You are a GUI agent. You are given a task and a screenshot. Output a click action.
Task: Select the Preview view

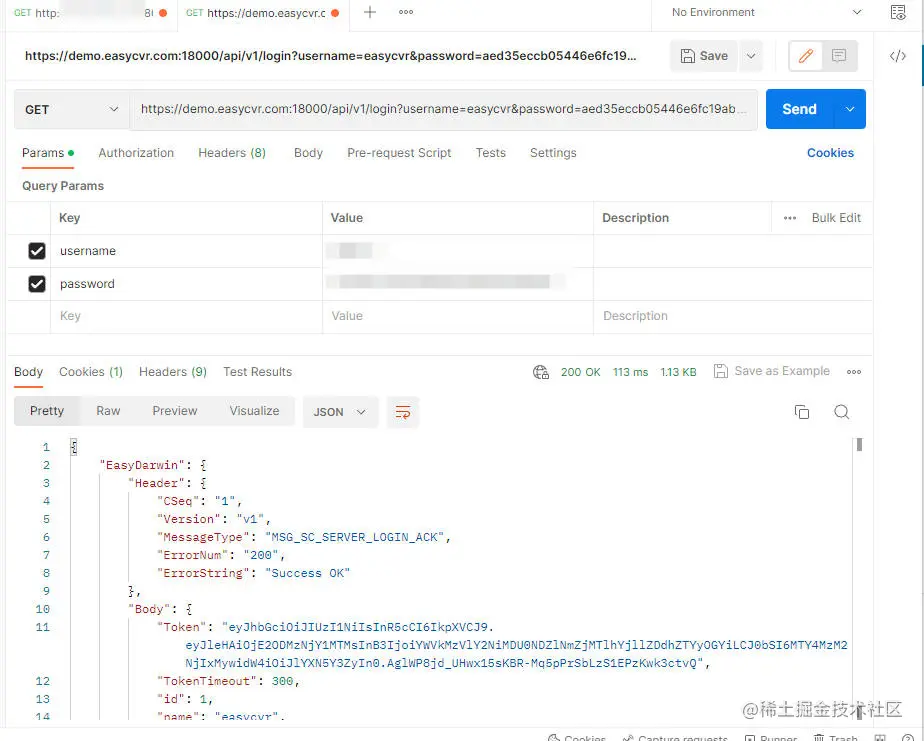point(174,411)
